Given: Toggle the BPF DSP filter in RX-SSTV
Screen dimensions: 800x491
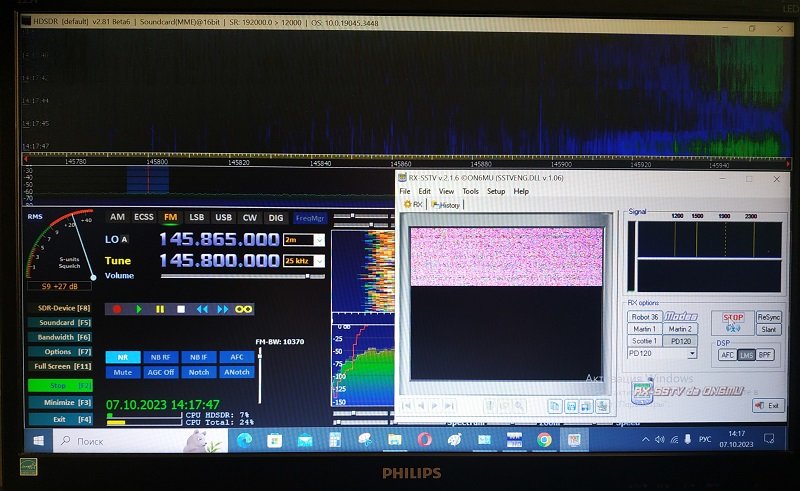Looking at the screenshot, I should [764, 355].
